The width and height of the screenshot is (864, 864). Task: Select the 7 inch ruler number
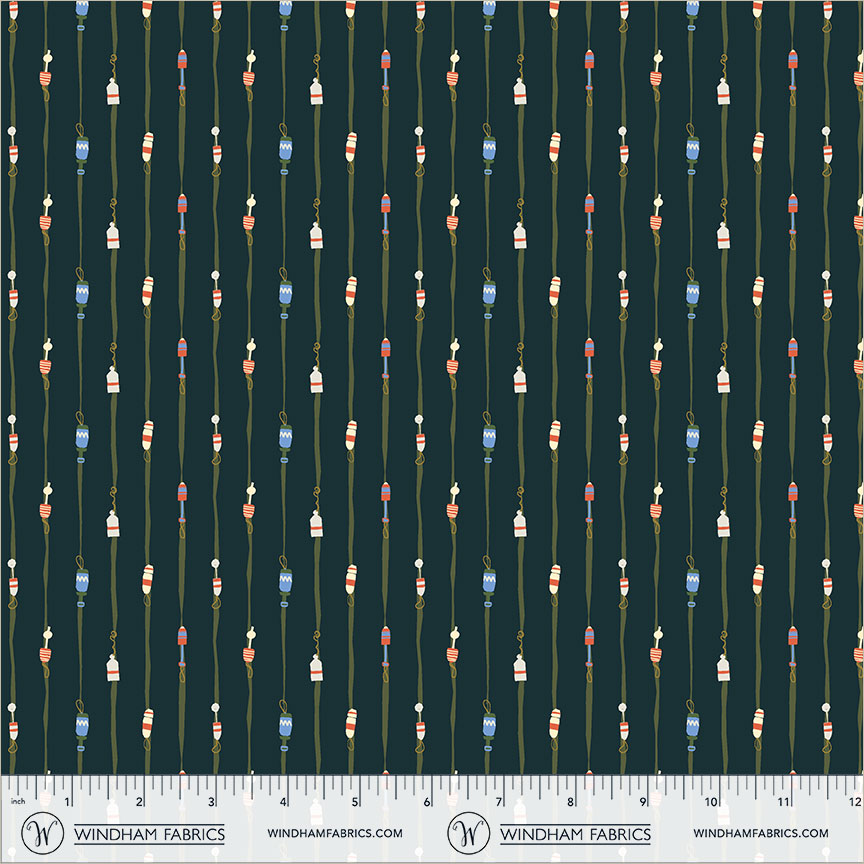(x=499, y=802)
